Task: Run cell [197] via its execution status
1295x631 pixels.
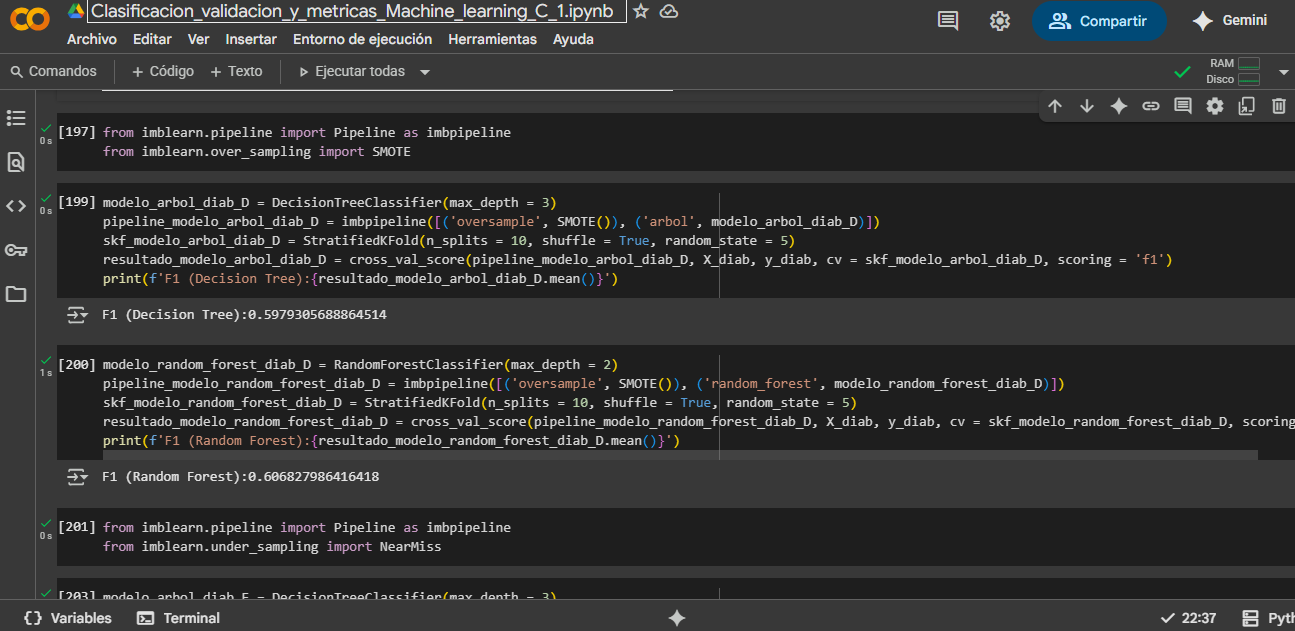Action: point(46,133)
